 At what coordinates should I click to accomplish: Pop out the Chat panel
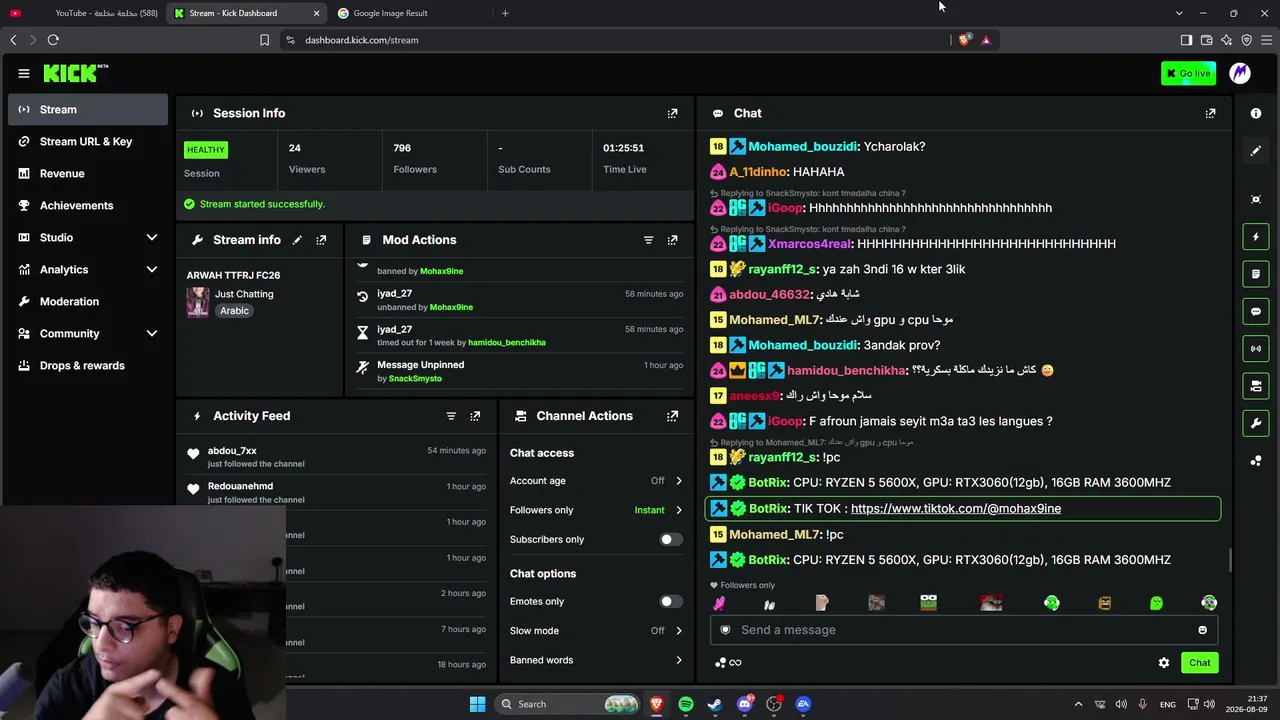[x=1210, y=113]
